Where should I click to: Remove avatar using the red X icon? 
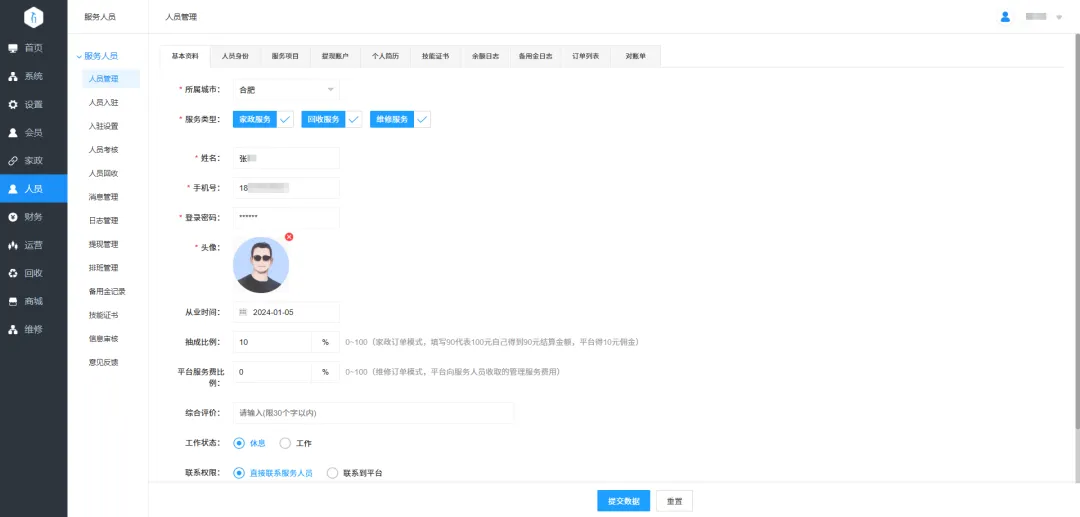[289, 237]
